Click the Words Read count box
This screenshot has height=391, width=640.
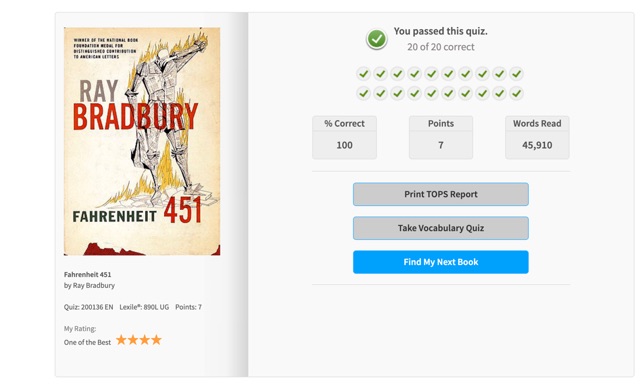537,138
